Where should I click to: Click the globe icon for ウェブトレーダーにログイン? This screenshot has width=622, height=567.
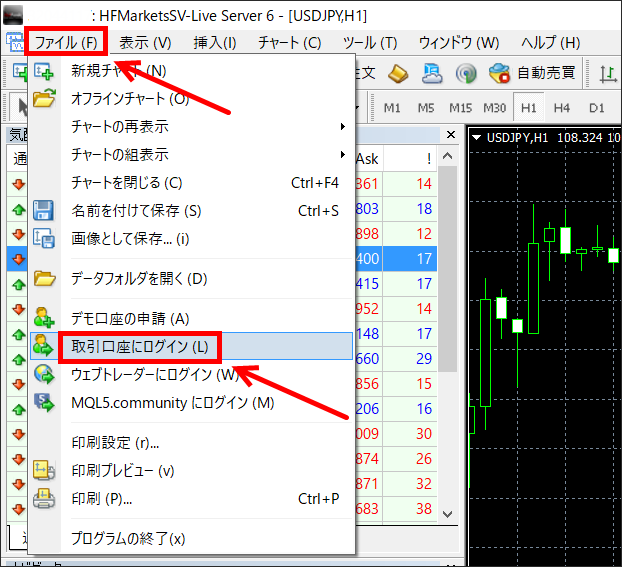tap(44, 374)
